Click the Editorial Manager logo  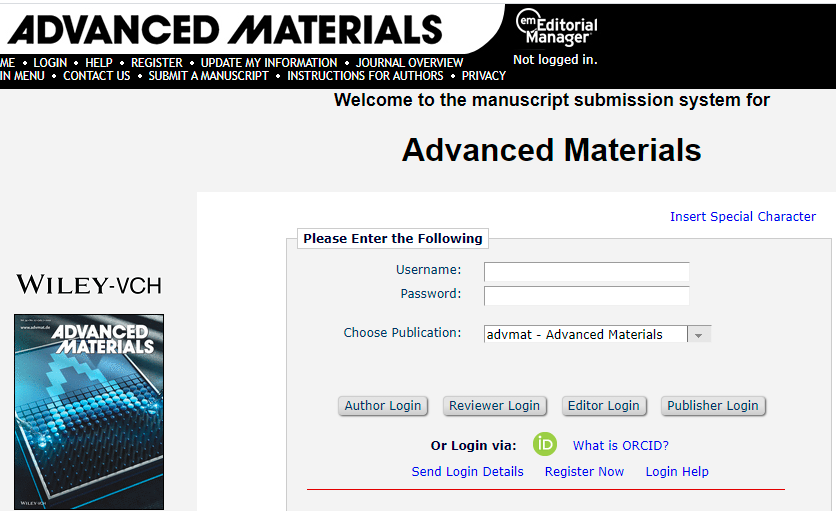pos(556,28)
